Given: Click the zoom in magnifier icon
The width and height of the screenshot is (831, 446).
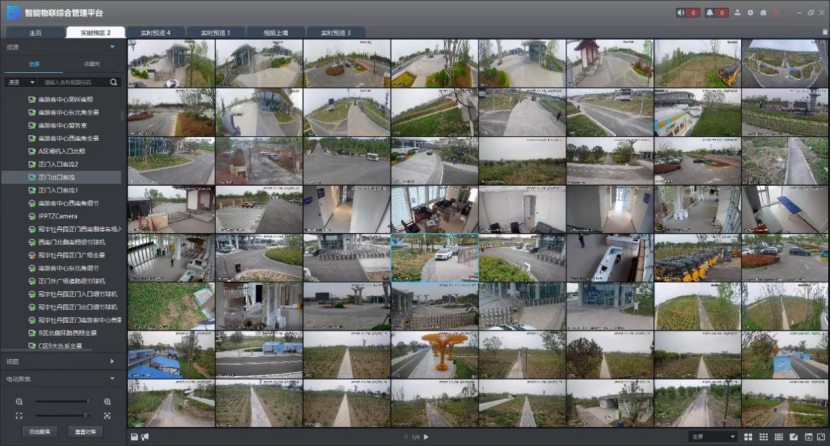Looking at the screenshot, I should tap(108, 401).
